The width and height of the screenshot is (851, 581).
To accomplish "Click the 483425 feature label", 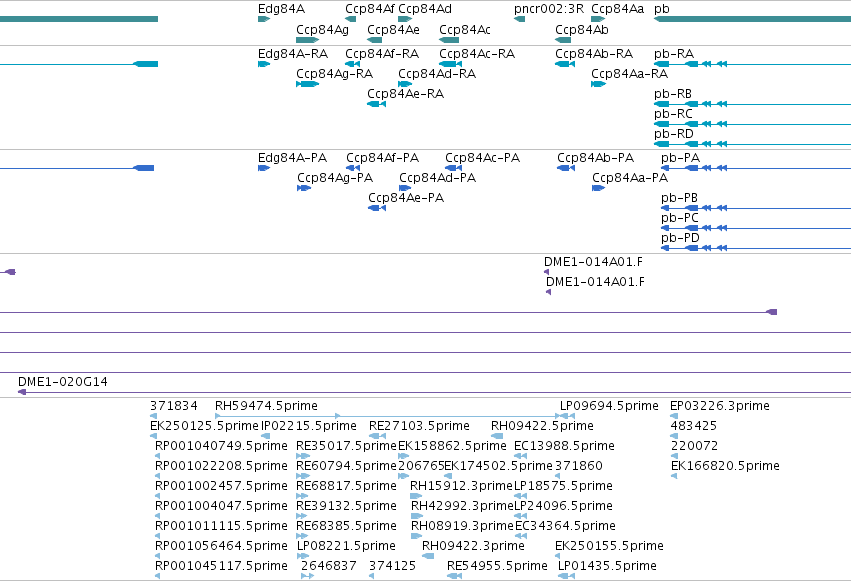I will [694, 426].
